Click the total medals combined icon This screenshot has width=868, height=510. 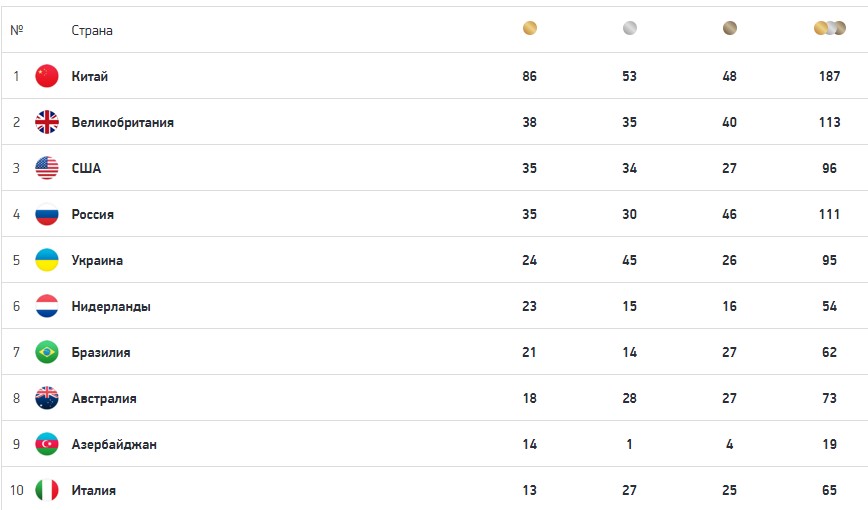830,28
